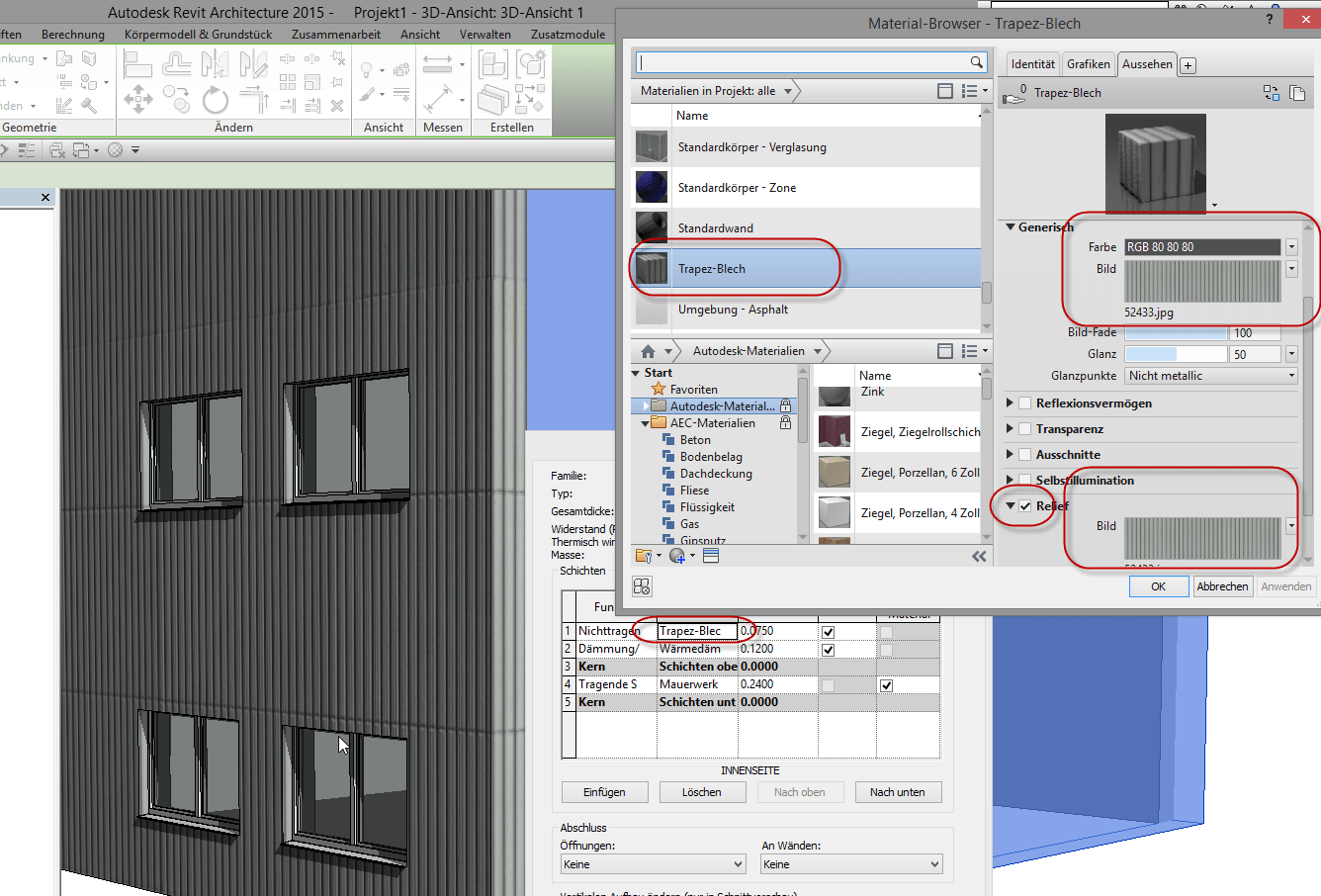Toggle the checkbox in the Dämmung layer row
Viewport: 1321px width, 896px height.
pyautogui.click(x=828, y=650)
